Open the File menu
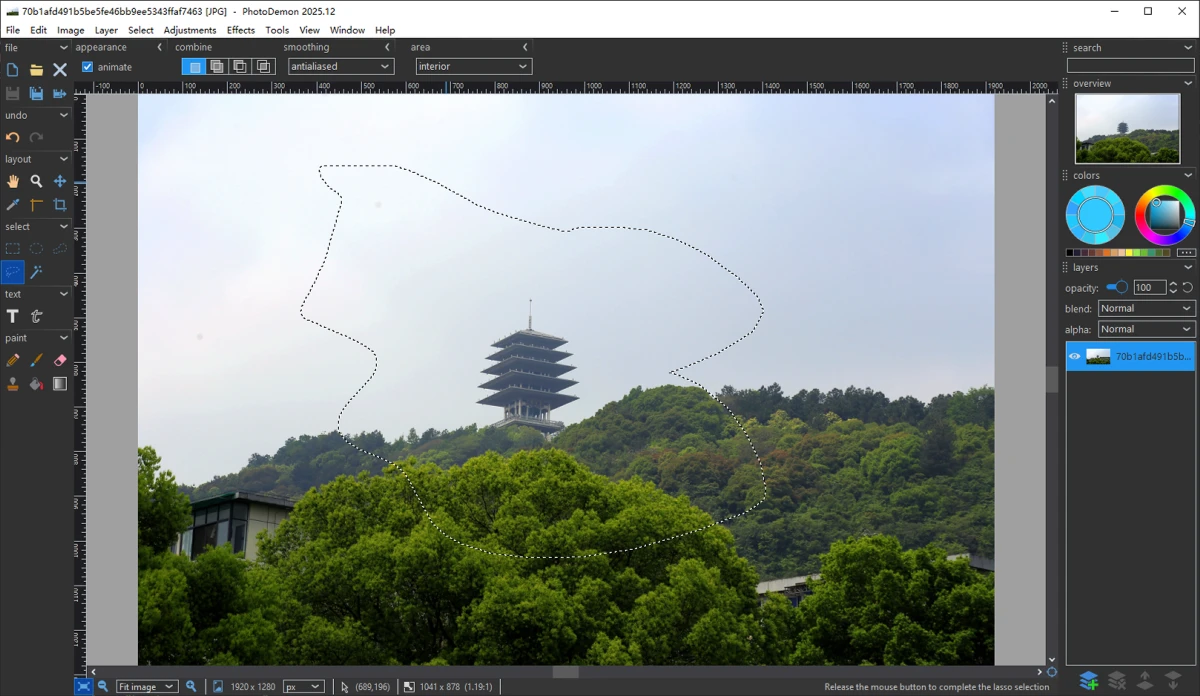This screenshot has width=1200, height=696. coord(13,30)
